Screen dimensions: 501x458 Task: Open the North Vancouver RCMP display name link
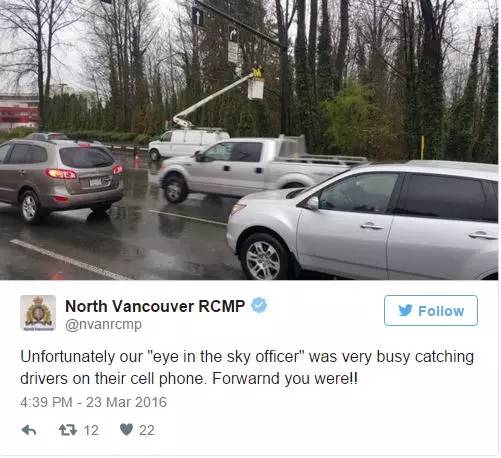click(x=155, y=306)
